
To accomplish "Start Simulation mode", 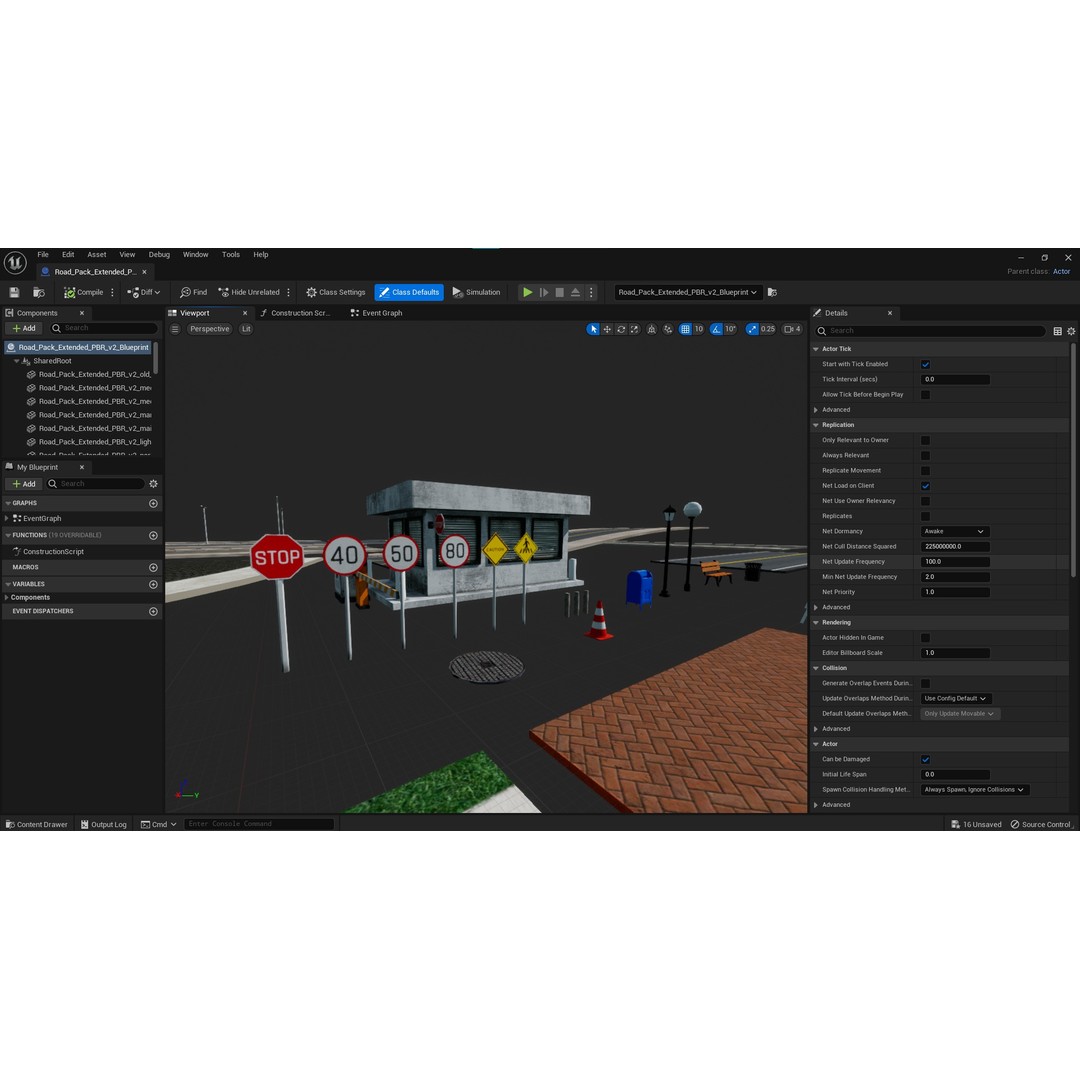I will 477,292.
